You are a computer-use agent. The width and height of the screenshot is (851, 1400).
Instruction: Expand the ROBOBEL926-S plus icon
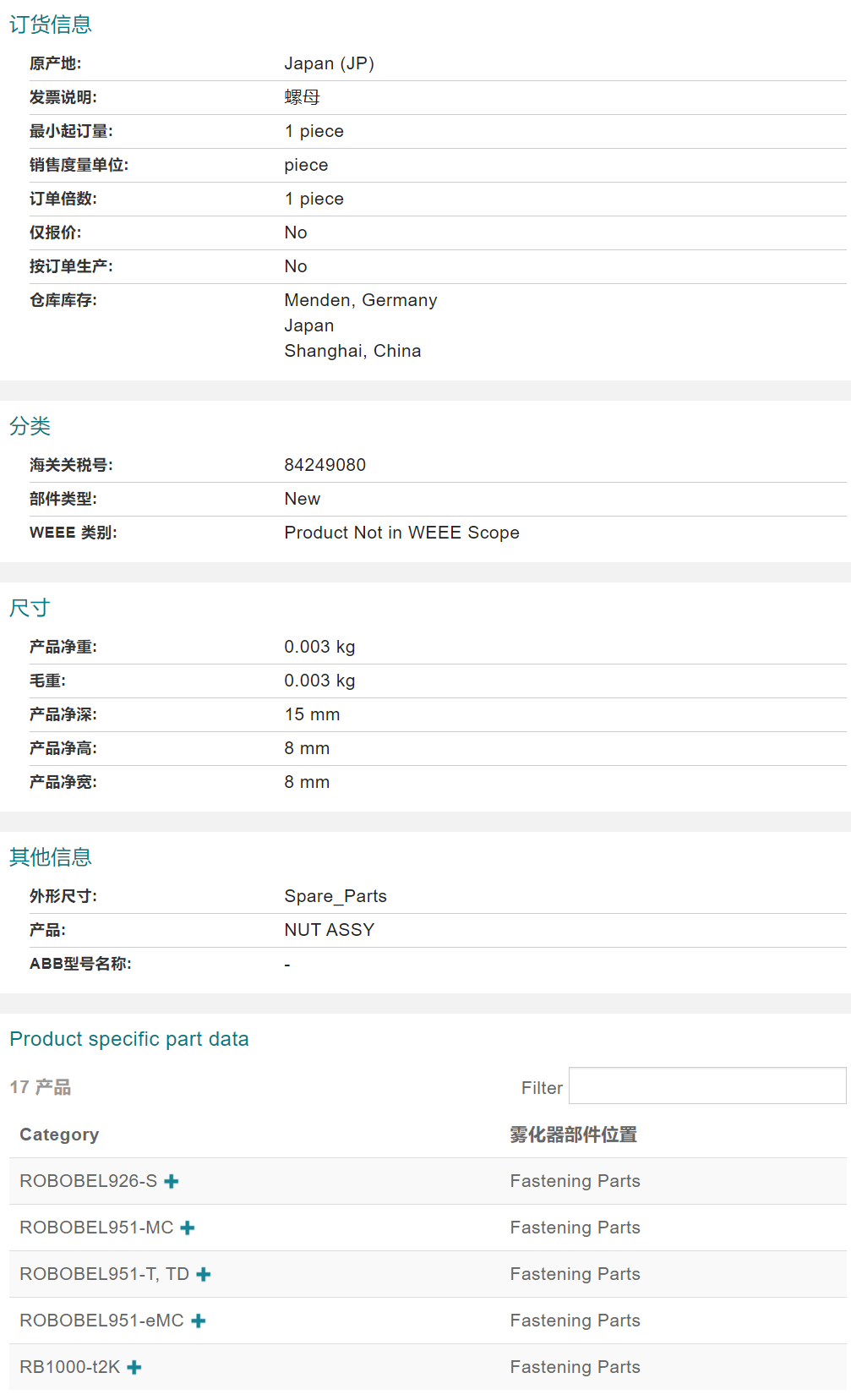pyautogui.click(x=172, y=1181)
